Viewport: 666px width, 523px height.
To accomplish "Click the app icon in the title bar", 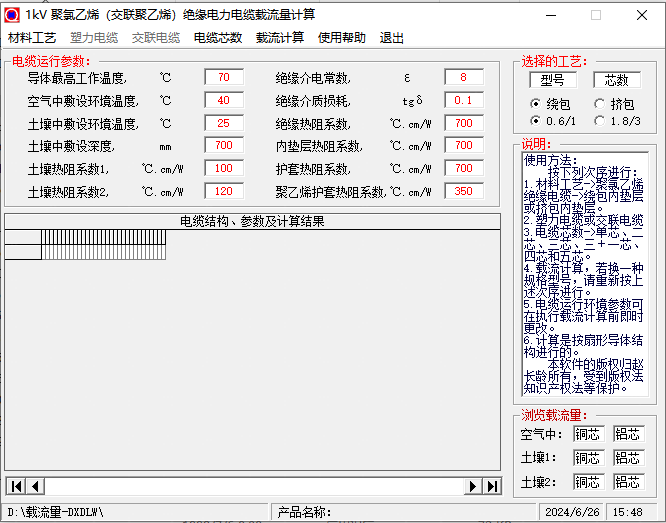I will click(12, 14).
